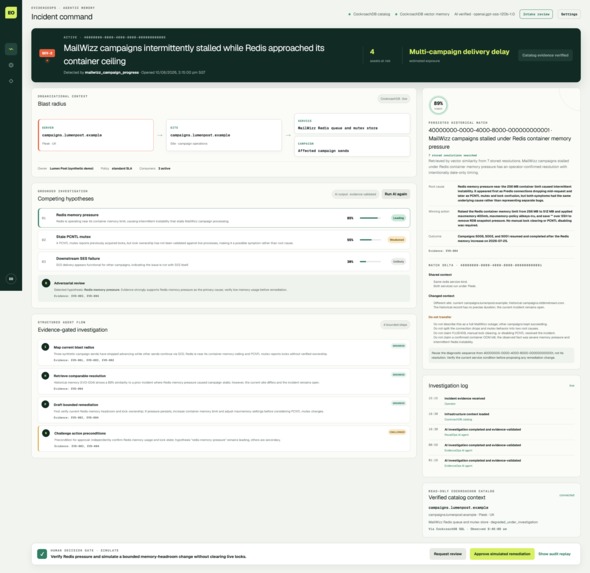Click the Investigation log heading
The image size is (590, 573).
[448, 386]
